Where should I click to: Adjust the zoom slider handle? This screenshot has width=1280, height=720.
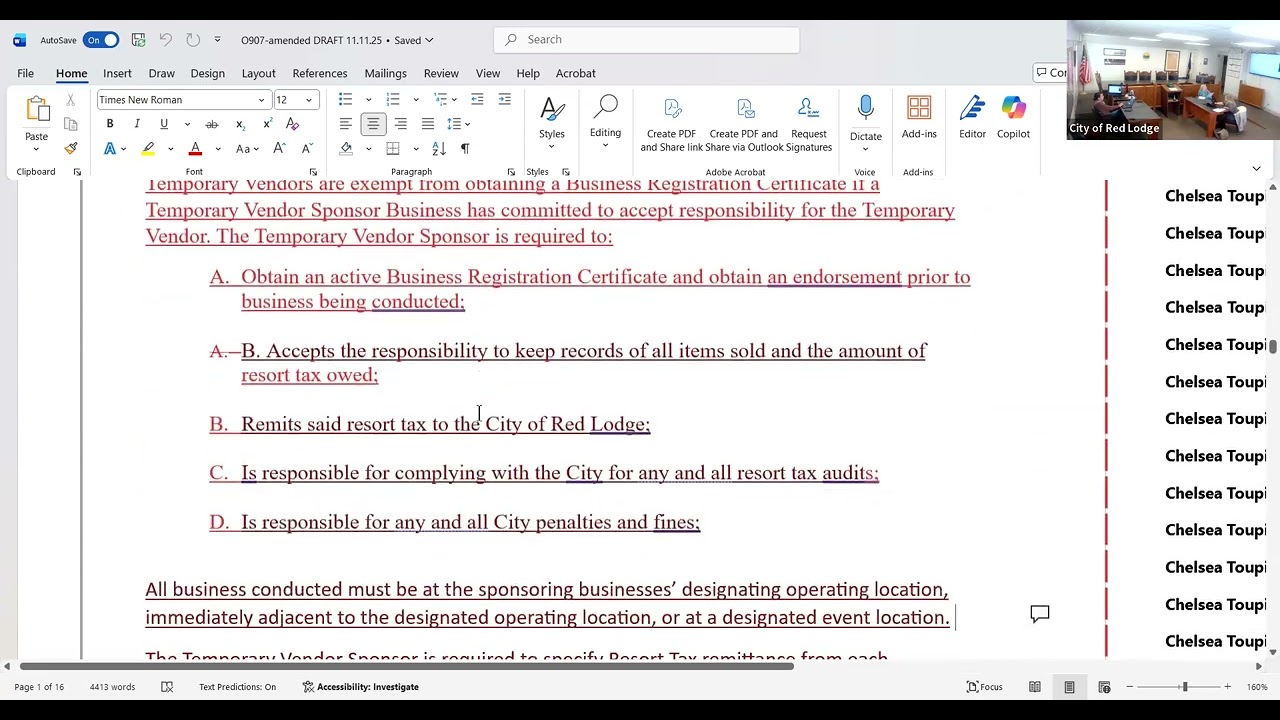(x=1185, y=687)
